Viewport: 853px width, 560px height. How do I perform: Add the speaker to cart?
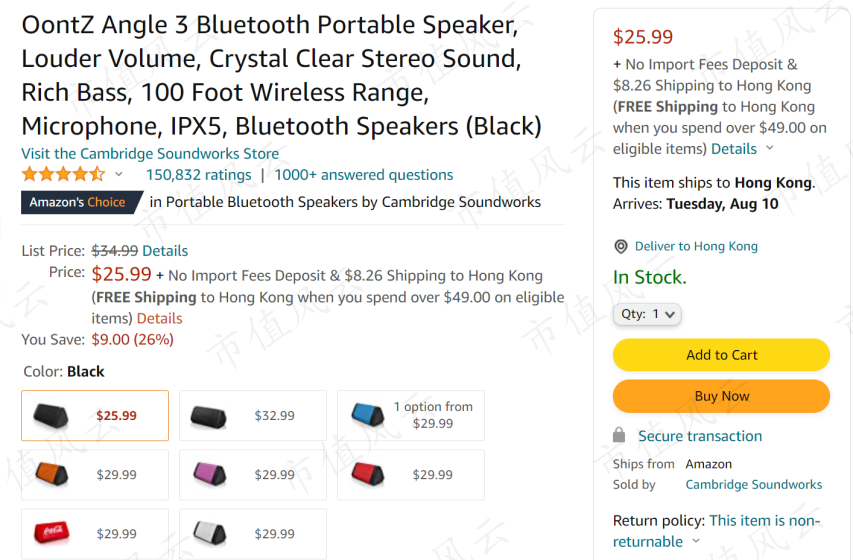tap(721, 355)
